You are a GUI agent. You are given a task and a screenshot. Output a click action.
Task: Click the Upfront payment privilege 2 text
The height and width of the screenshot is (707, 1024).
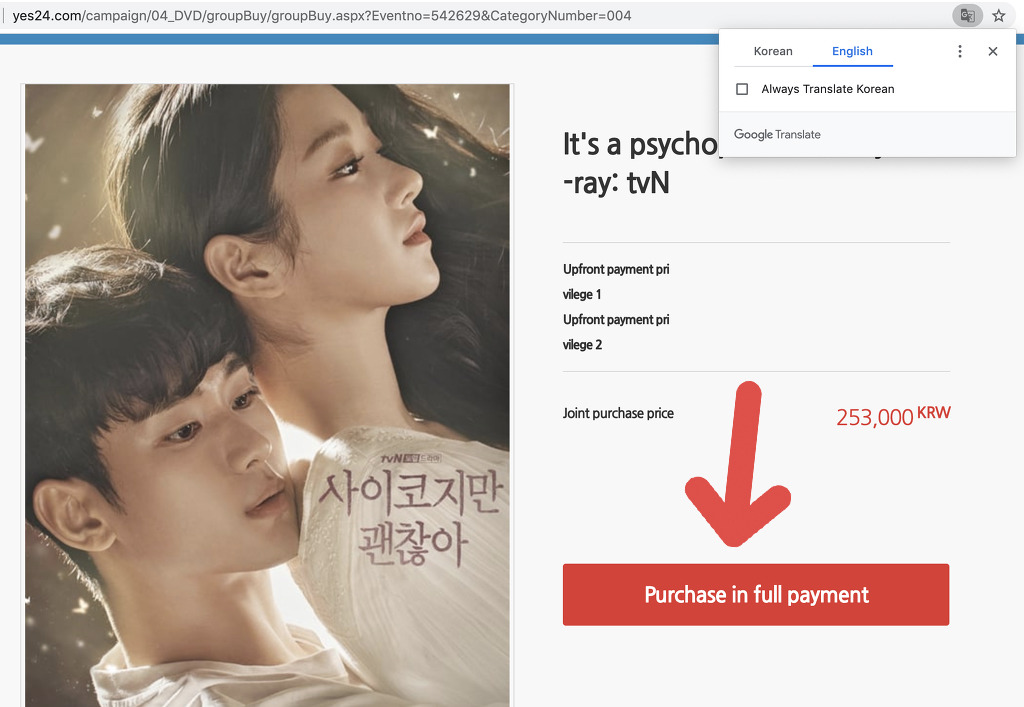pos(616,332)
